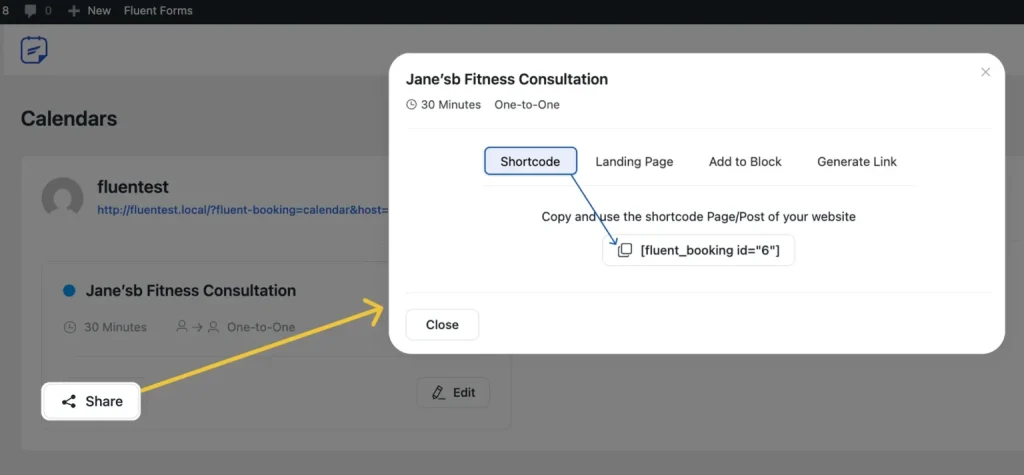Click the FluentBooking logo icon
Image resolution: width=1024 pixels, height=475 pixels.
(x=34, y=50)
